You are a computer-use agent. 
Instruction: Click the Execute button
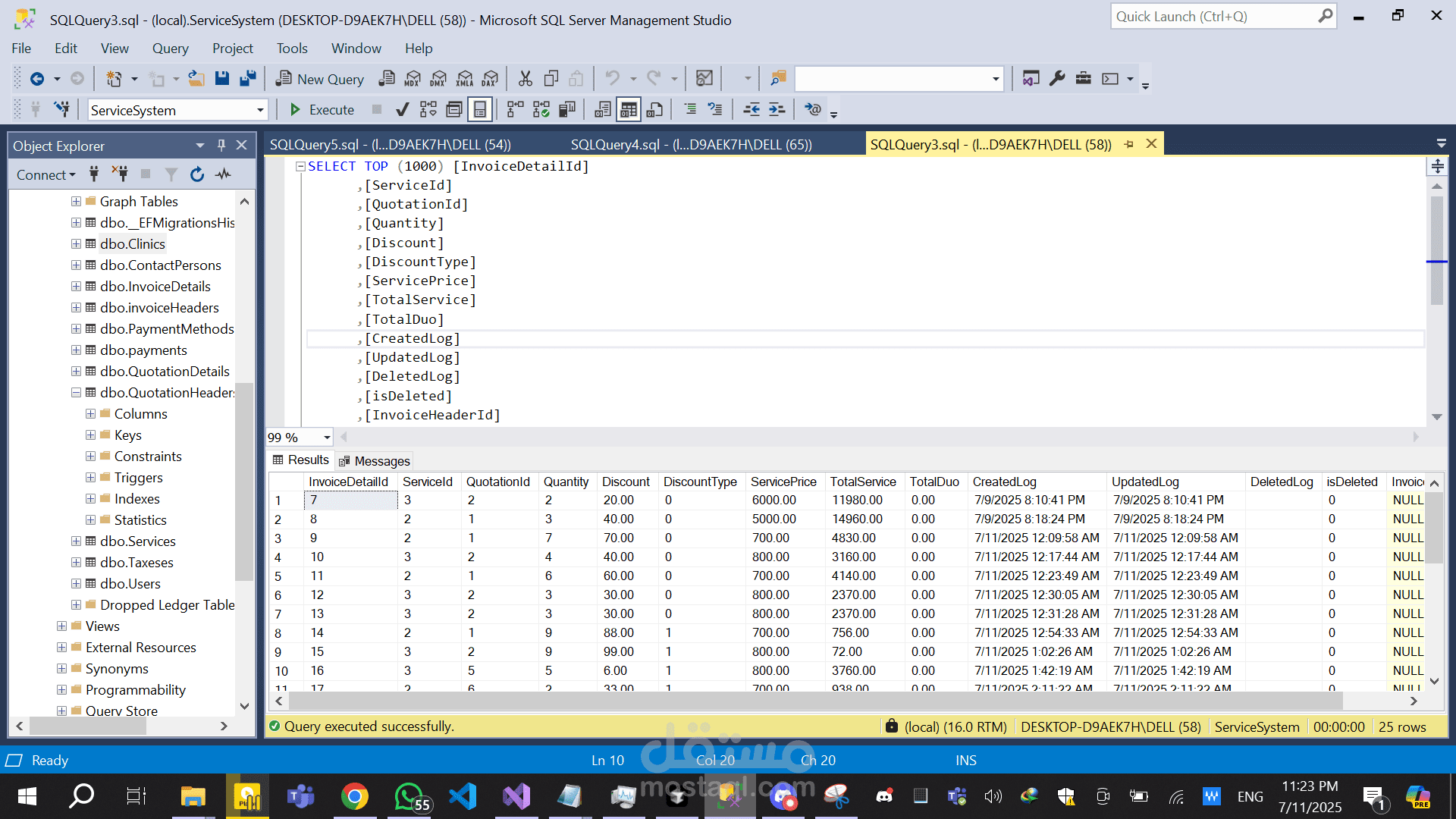(x=322, y=110)
